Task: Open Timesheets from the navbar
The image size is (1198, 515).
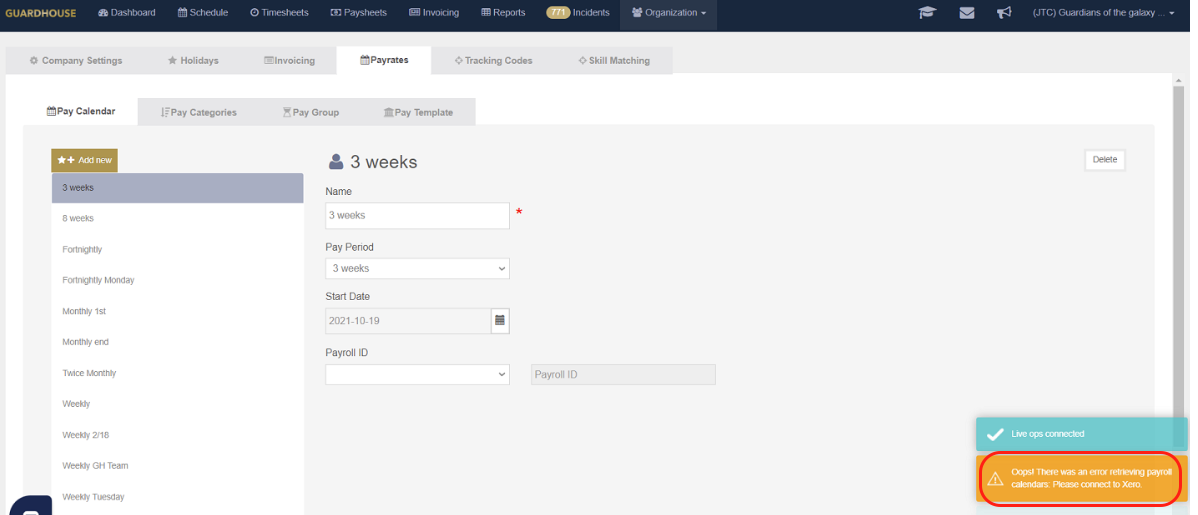Action: [280, 13]
